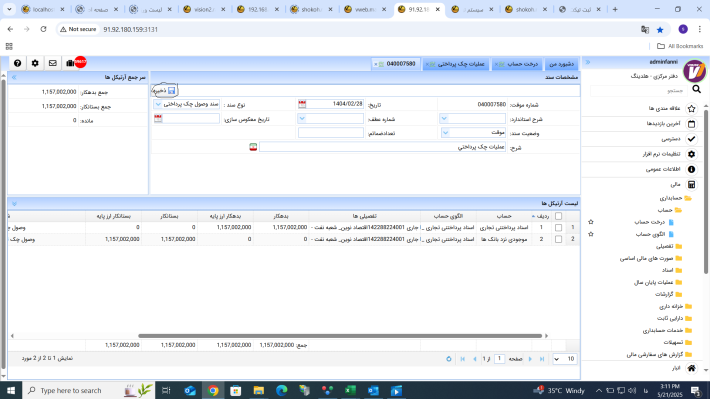Click the help question mark icon
710x399 pixels.
17,63
